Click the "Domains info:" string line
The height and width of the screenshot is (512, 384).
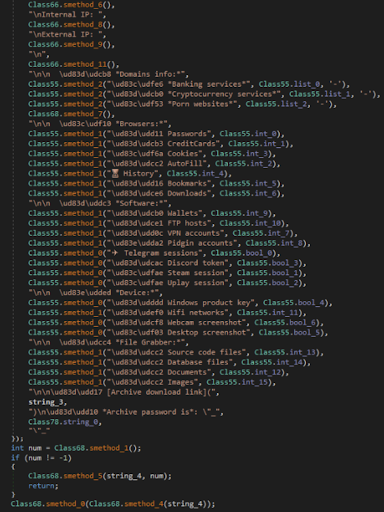pyautogui.click(x=109, y=74)
